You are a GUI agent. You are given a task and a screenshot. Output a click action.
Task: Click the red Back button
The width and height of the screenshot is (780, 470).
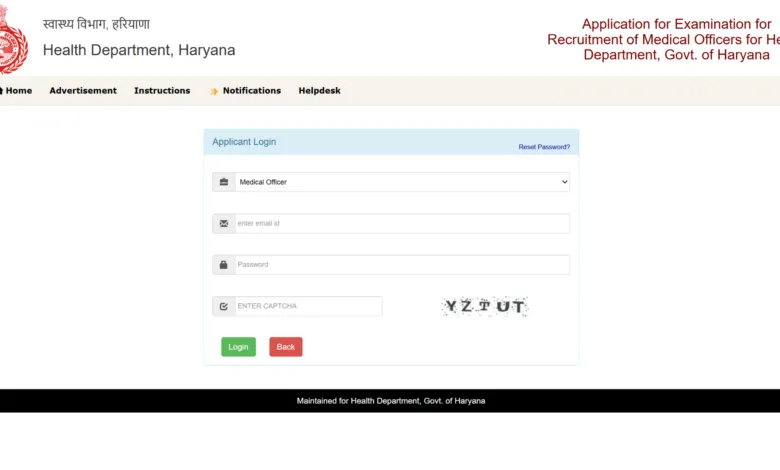click(286, 347)
